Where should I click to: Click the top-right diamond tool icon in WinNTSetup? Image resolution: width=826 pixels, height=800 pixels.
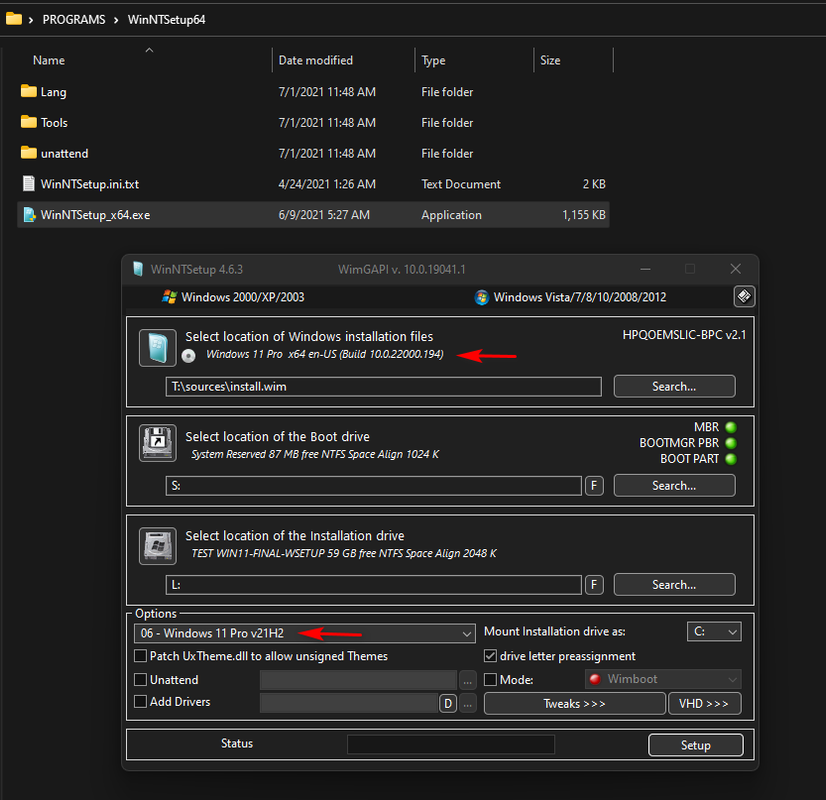(744, 297)
